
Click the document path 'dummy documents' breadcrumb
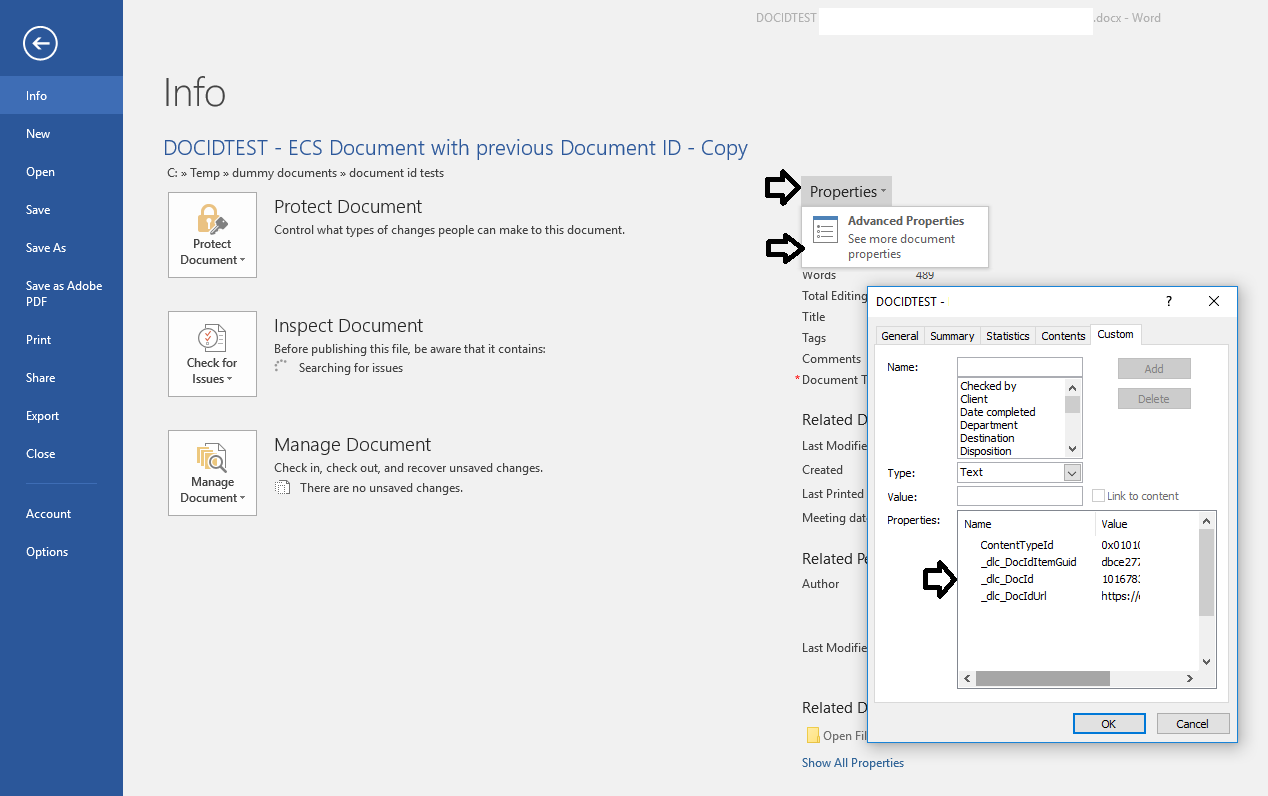pyautogui.click(x=284, y=173)
